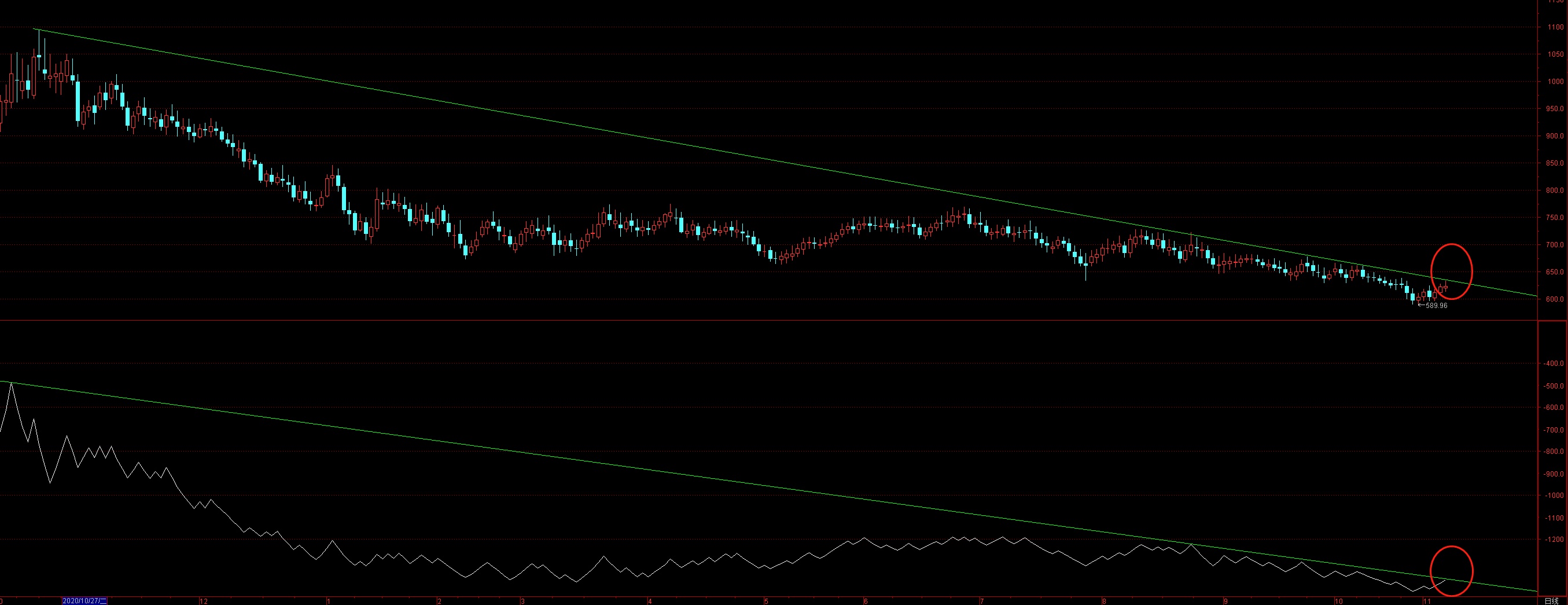This screenshot has height=605, width=1568.
Task: Click the month 8 marker on time axis
Action: pos(1103,602)
